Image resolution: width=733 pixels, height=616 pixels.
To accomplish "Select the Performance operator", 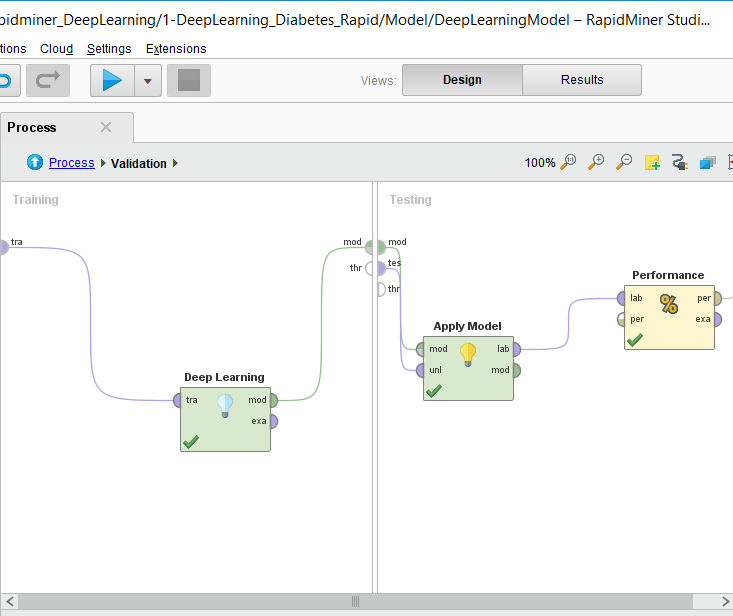I will click(x=669, y=317).
